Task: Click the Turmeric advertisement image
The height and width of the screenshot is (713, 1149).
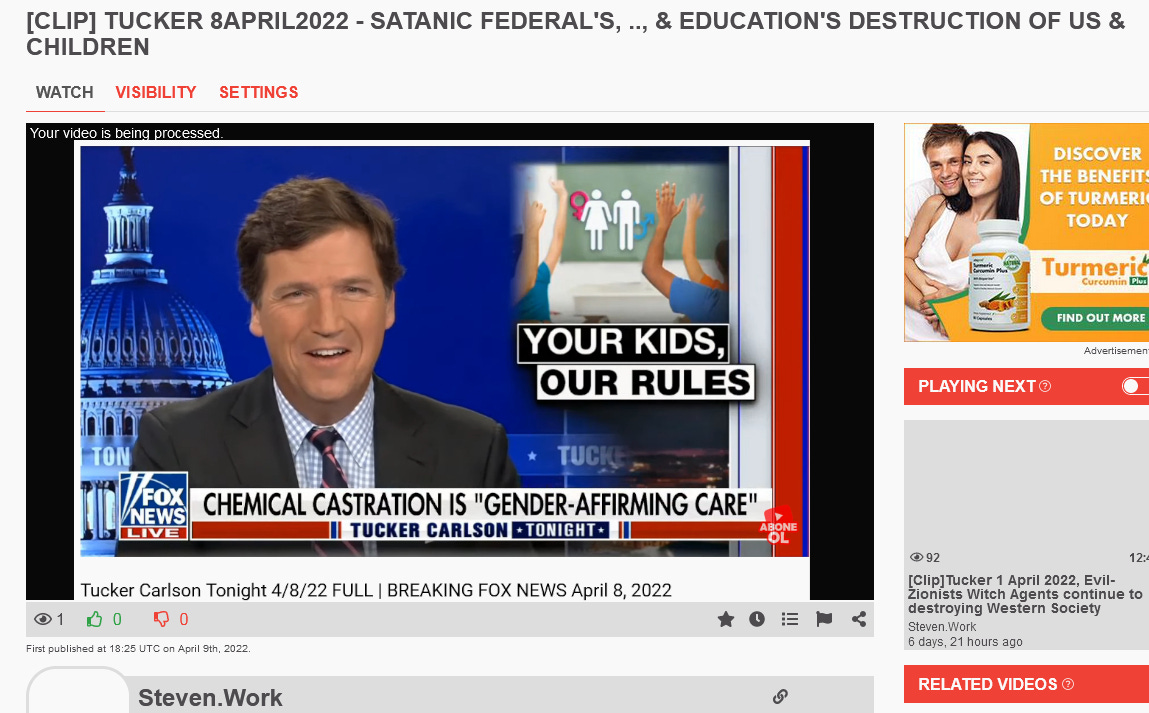Action: (1027, 232)
